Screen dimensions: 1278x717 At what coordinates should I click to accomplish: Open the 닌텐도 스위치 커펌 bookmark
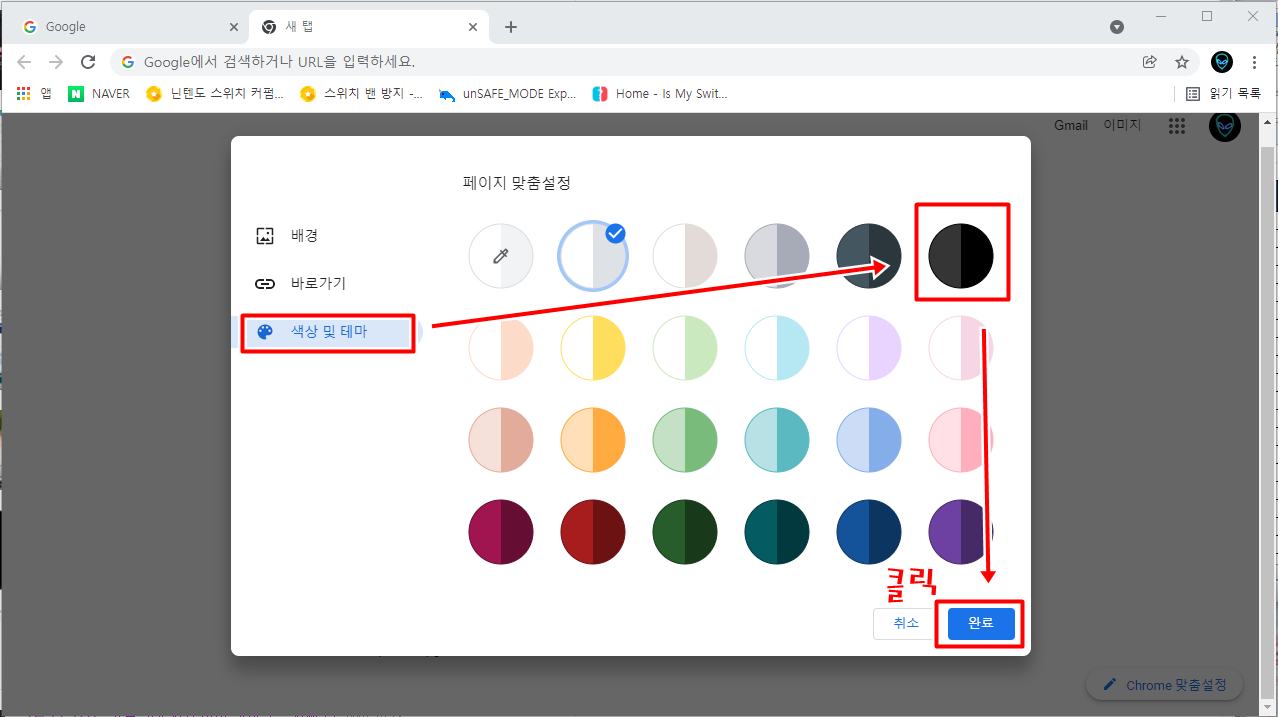click(x=215, y=94)
